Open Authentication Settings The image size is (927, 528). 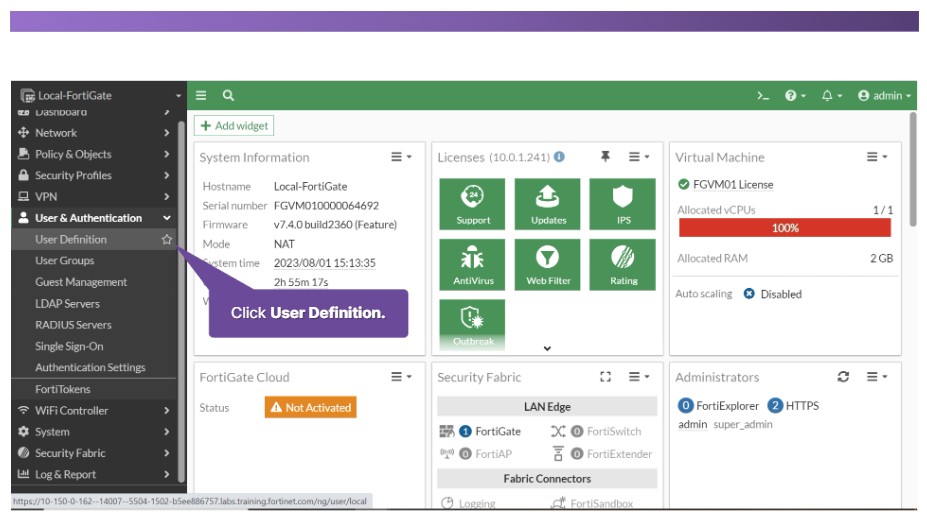tap(90, 367)
